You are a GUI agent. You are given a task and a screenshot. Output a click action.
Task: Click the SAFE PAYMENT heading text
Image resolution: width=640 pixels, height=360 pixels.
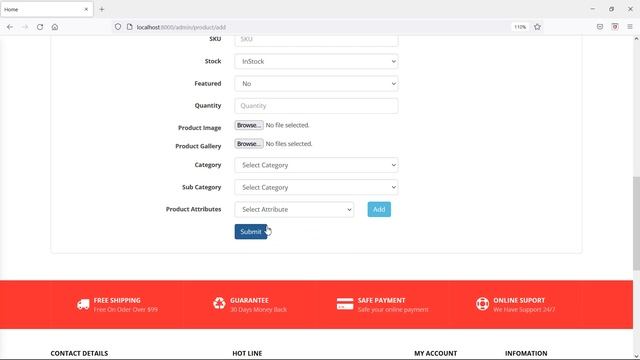(x=382, y=300)
